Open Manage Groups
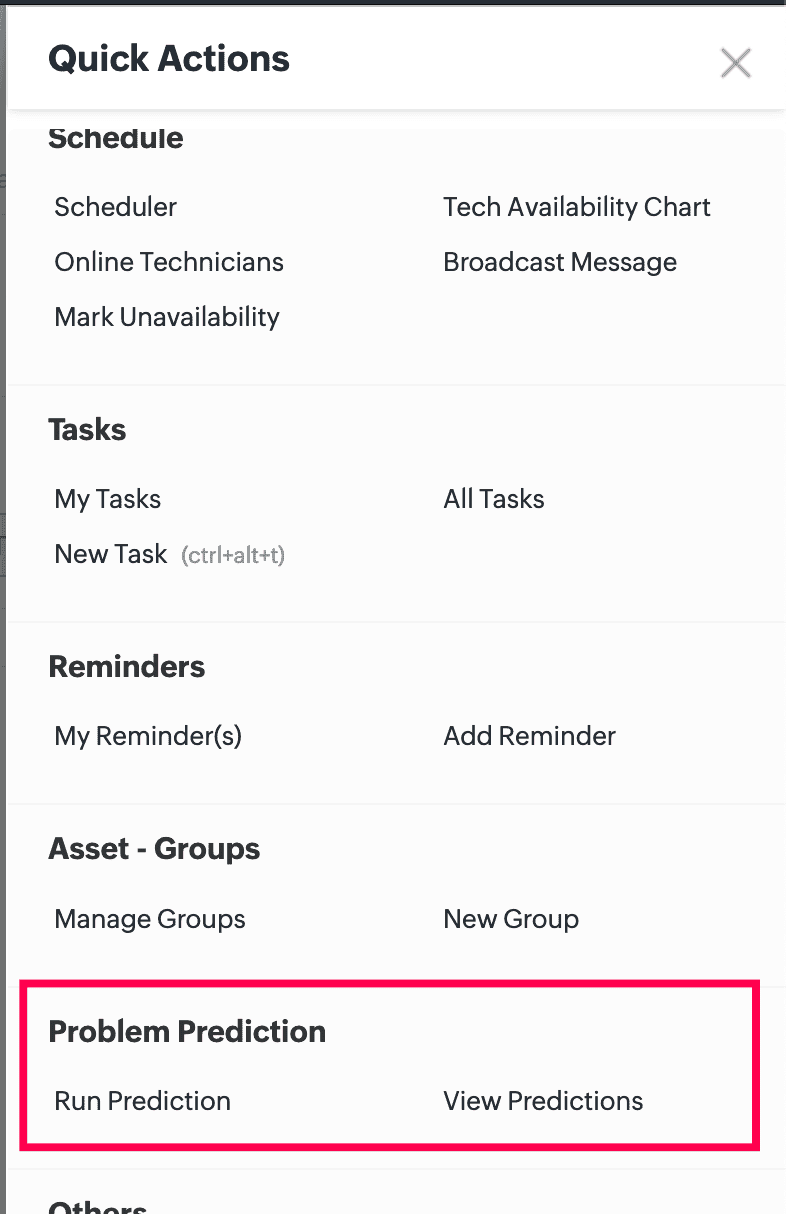Image resolution: width=786 pixels, height=1214 pixels. pos(150,919)
